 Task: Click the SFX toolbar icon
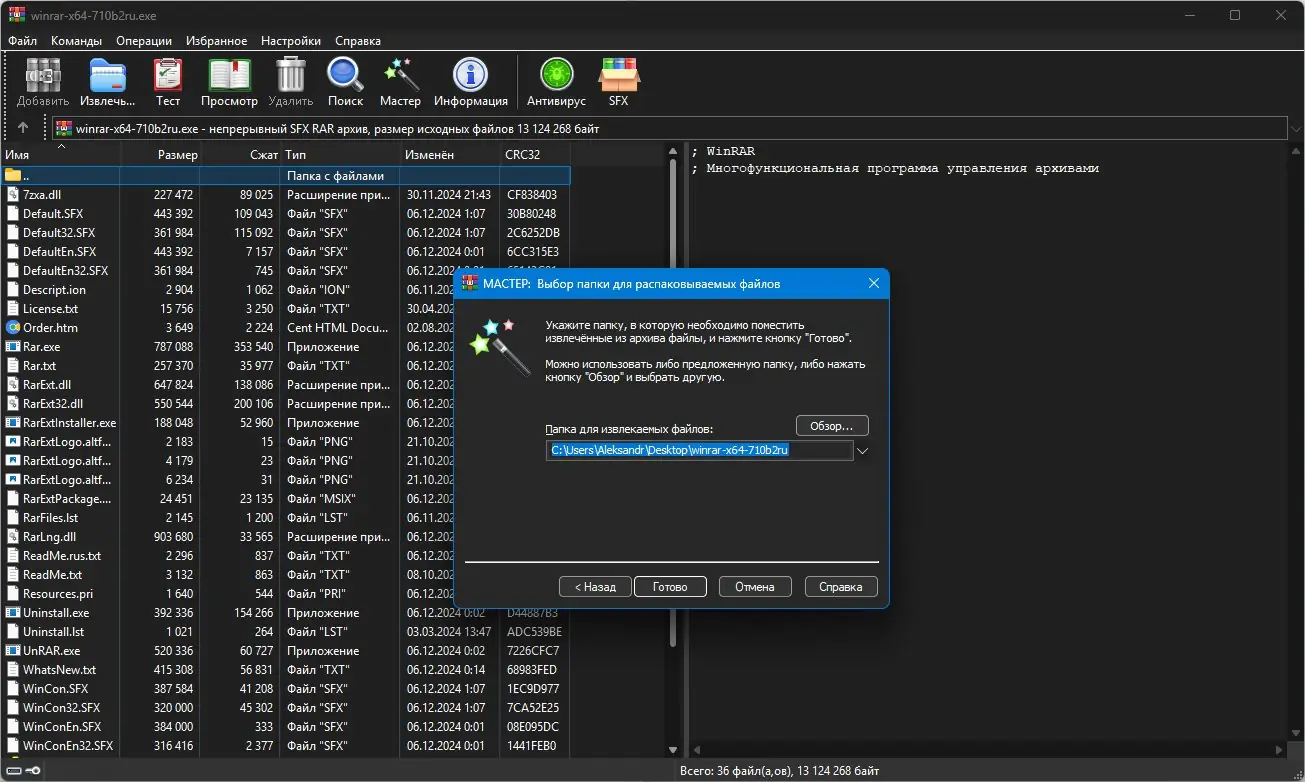pos(618,76)
